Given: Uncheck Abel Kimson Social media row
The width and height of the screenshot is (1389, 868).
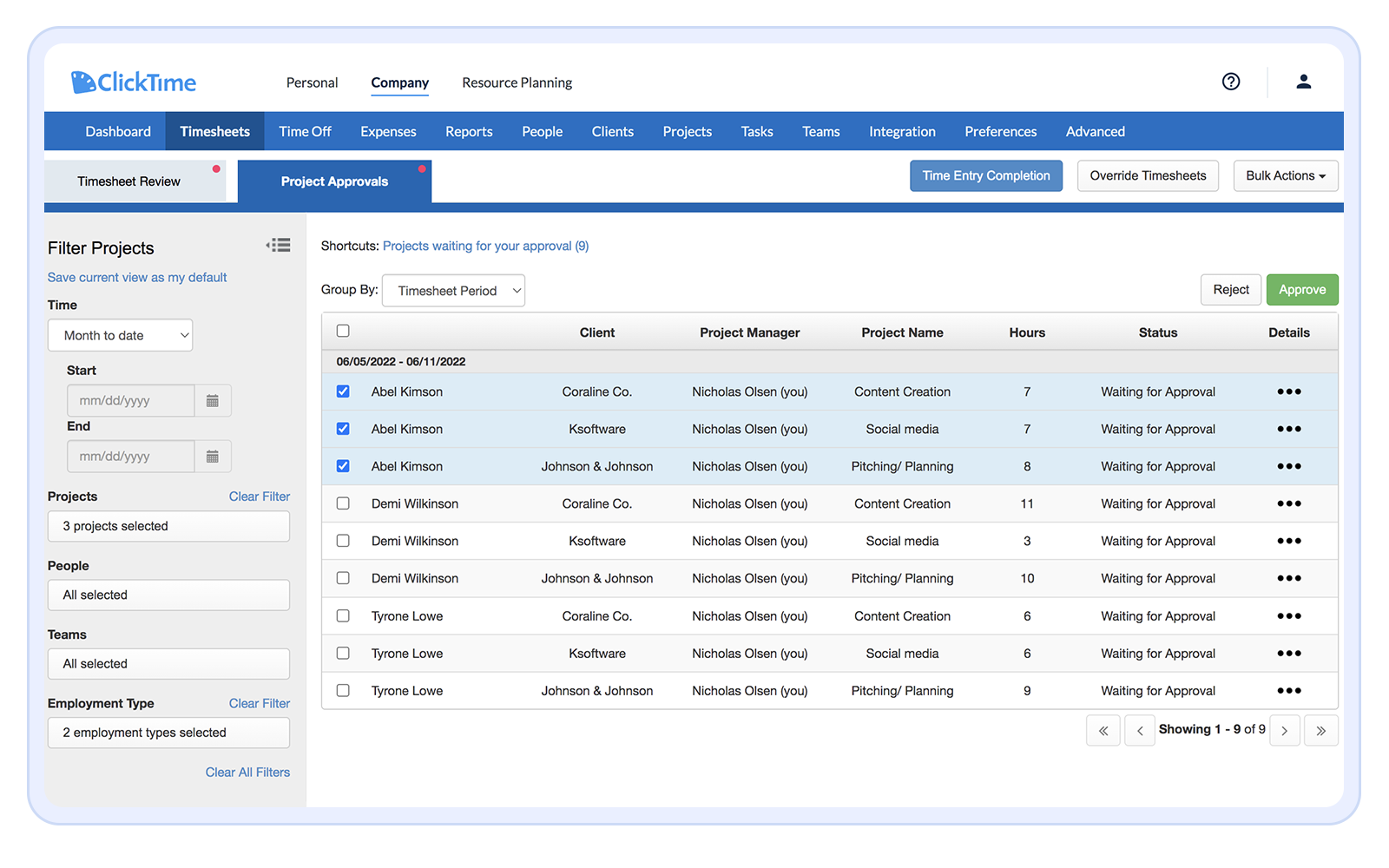Looking at the screenshot, I should [343, 429].
